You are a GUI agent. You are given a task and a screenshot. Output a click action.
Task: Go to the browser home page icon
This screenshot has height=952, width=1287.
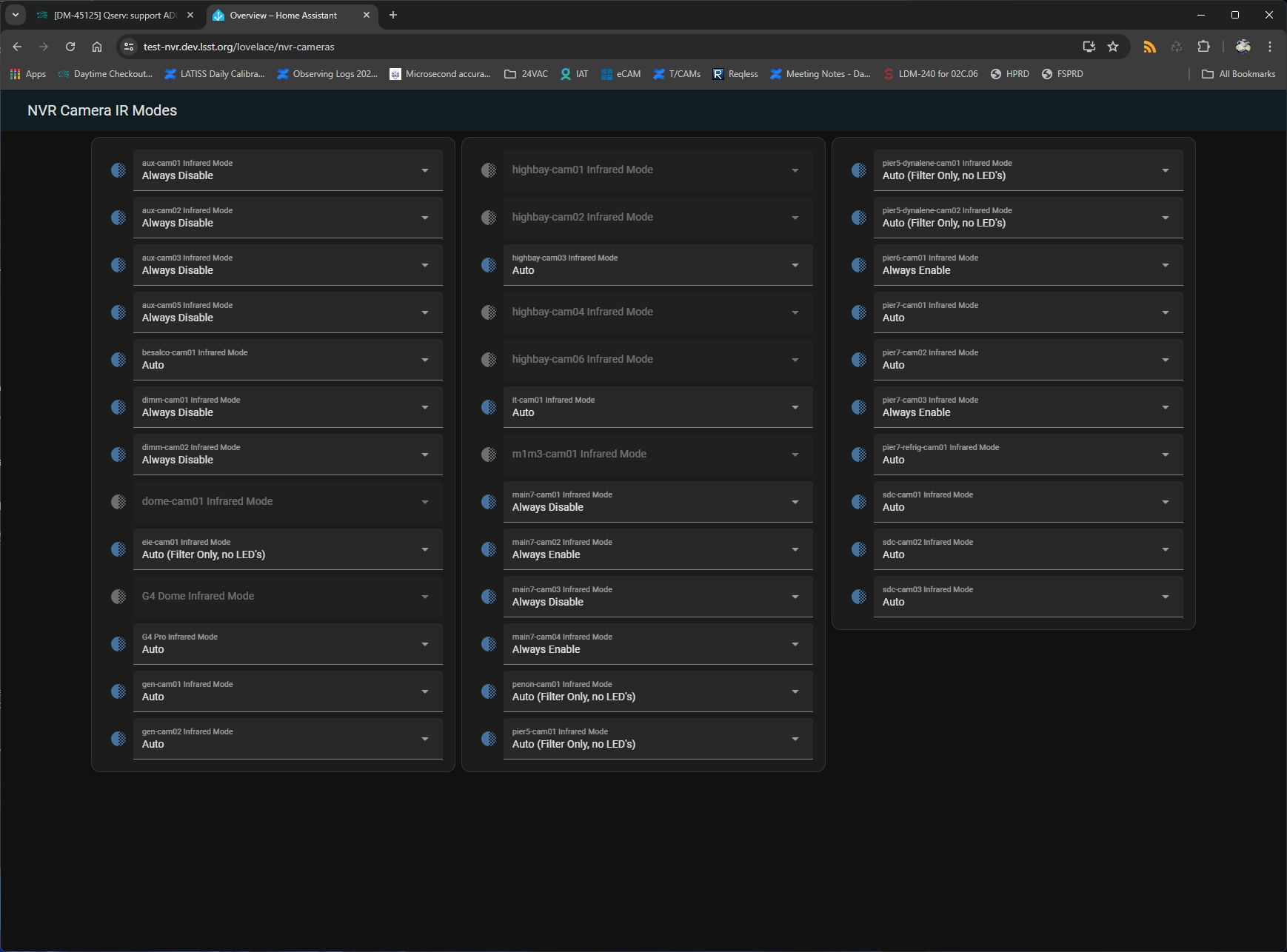(x=97, y=47)
